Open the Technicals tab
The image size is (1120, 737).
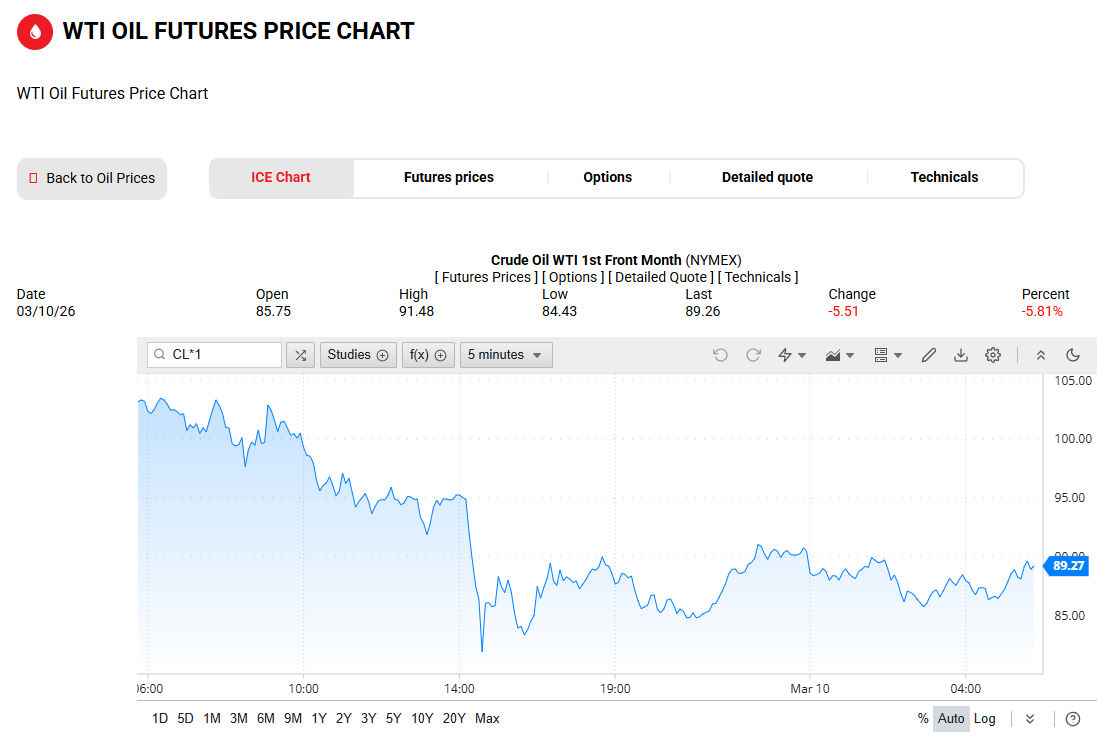pos(944,178)
